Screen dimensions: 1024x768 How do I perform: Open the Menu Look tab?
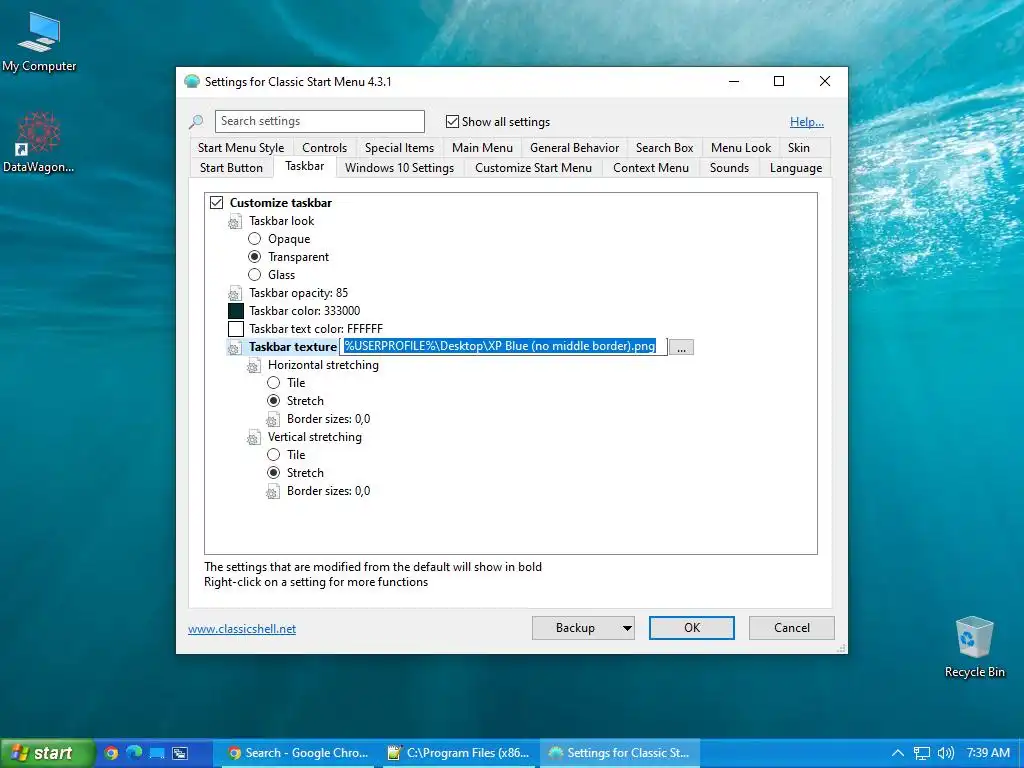(741, 148)
